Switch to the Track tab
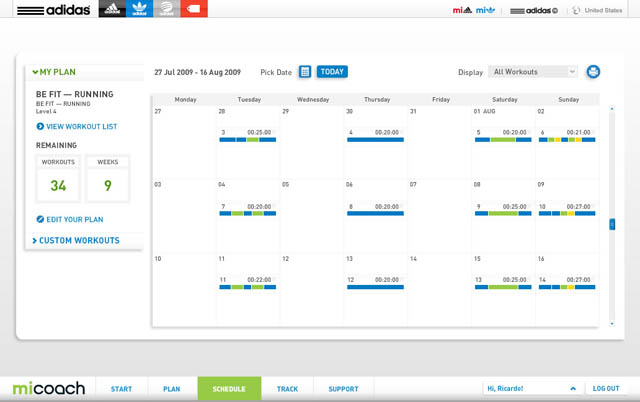Screen dimensions: 640x402 (287, 388)
